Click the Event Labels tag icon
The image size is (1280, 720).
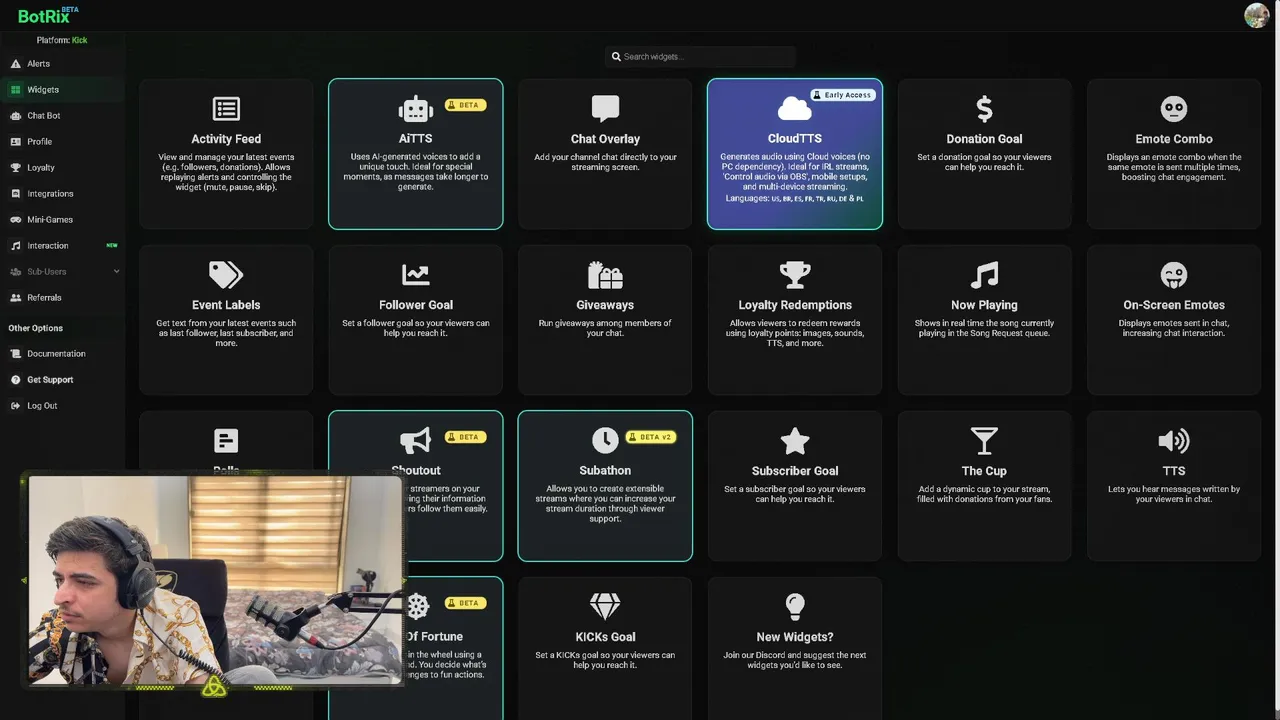[226, 274]
